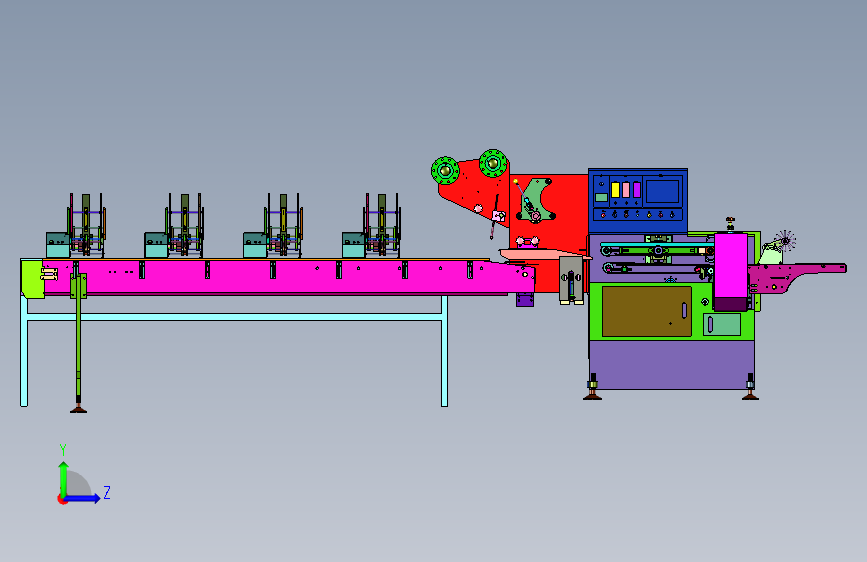Select the cyan support frame crossbar
This screenshot has height=562, width=867.
point(234,317)
